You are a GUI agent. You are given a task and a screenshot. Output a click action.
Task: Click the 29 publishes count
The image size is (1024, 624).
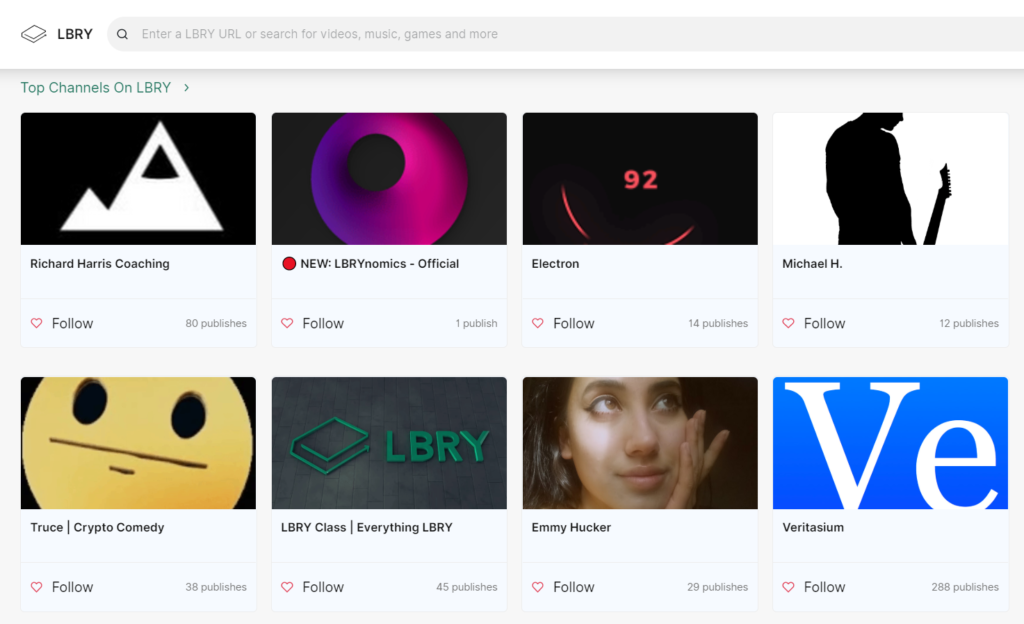click(x=718, y=587)
